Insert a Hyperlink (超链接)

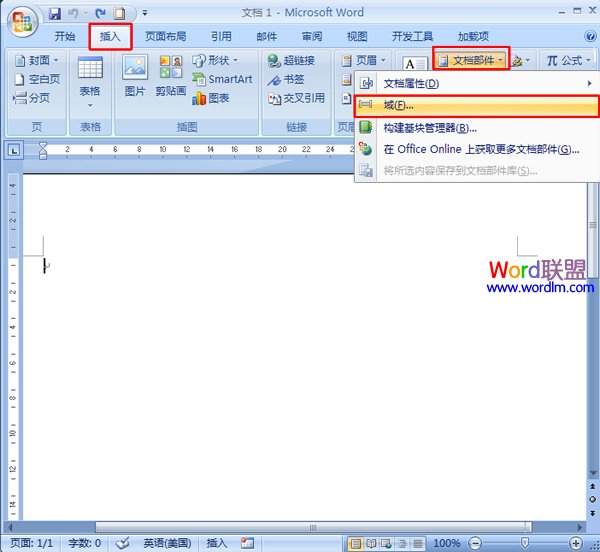[x=291, y=60]
